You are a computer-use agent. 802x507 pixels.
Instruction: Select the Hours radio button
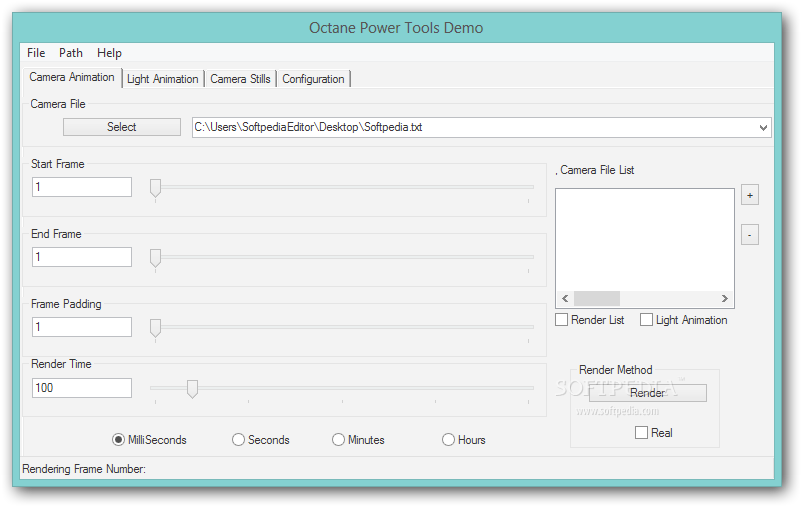(448, 440)
